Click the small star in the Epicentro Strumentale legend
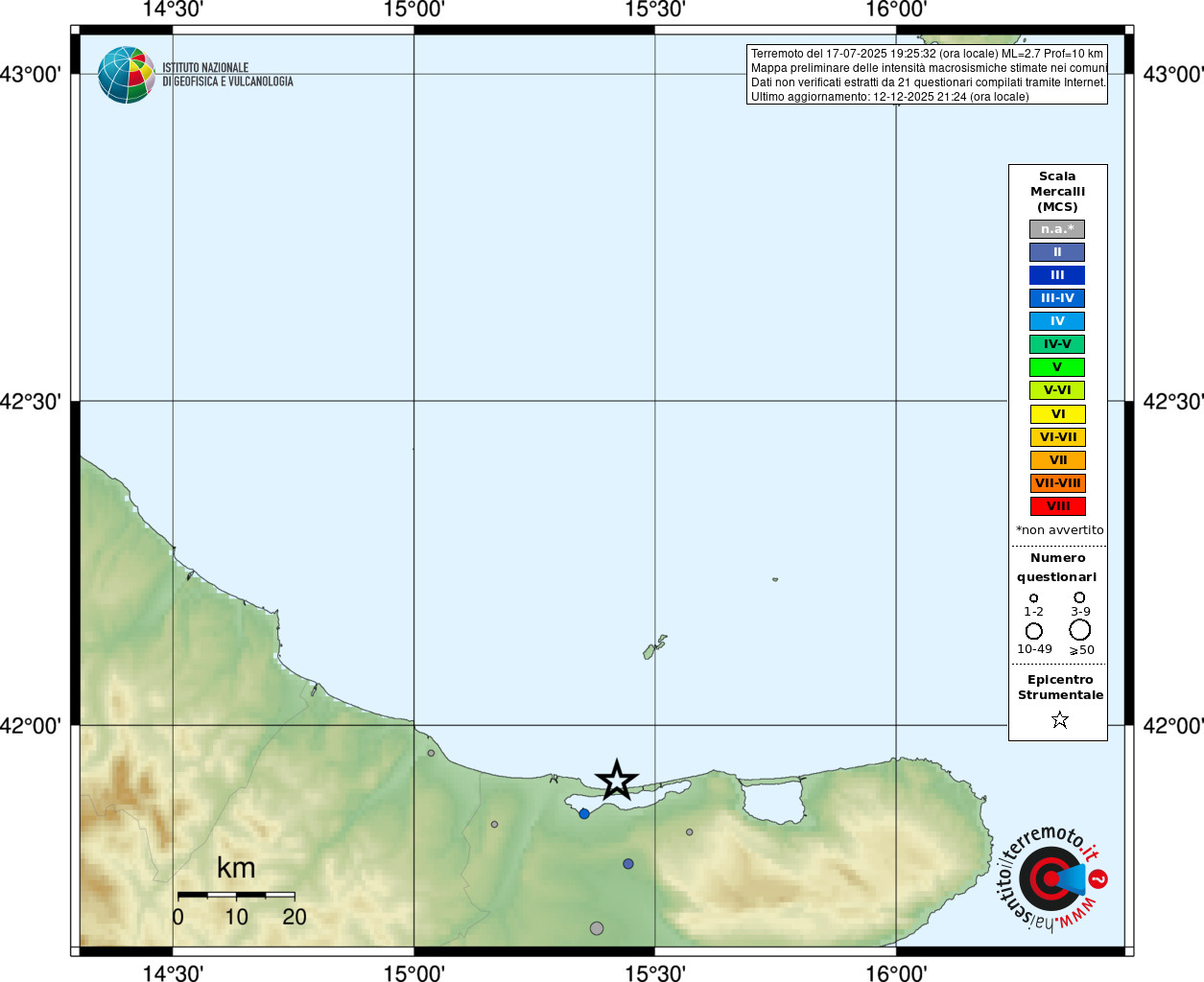The width and height of the screenshot is (1204, 982). click(1059, 719)
